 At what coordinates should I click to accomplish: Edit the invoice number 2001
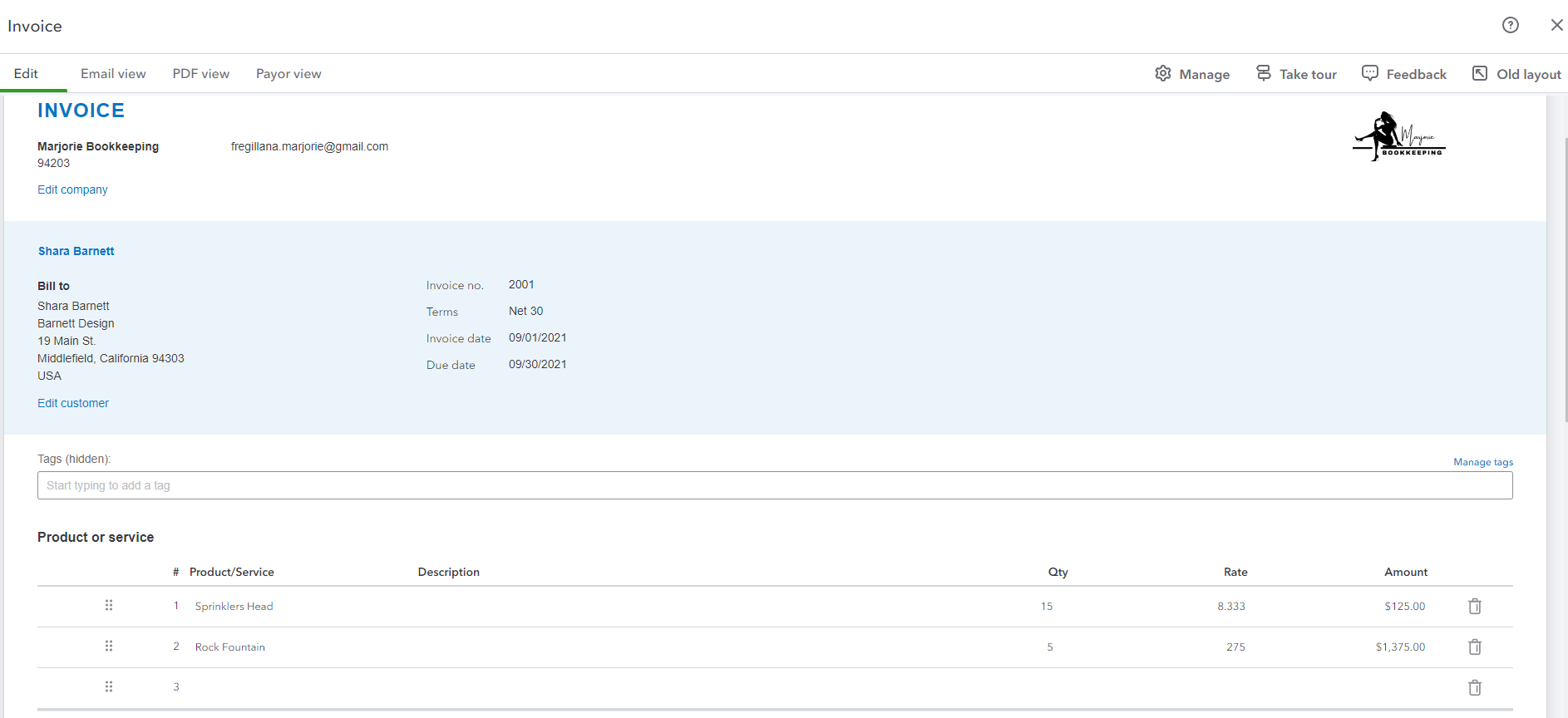point(521,284)
